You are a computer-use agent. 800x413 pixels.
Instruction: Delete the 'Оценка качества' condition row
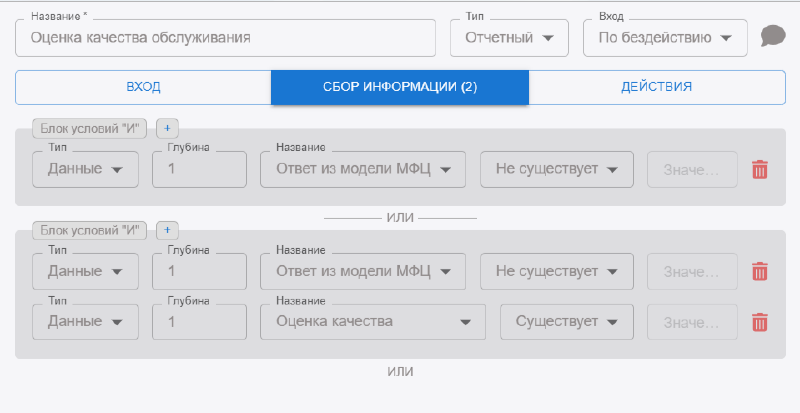(760, 322)
